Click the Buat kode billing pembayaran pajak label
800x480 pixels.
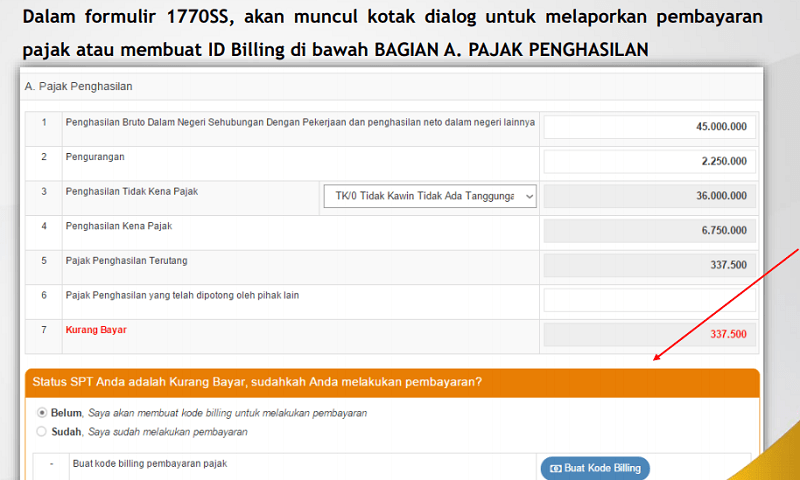point(150,464)
